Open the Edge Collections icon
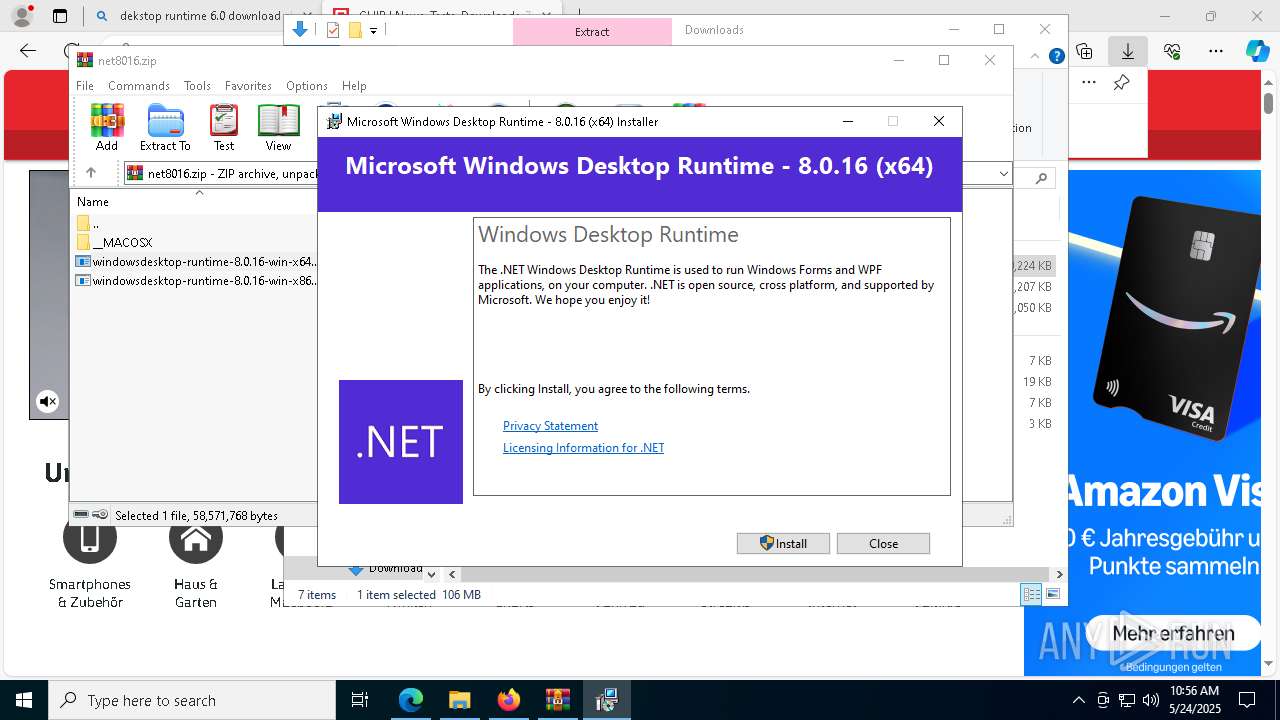 coord(1084,51)
